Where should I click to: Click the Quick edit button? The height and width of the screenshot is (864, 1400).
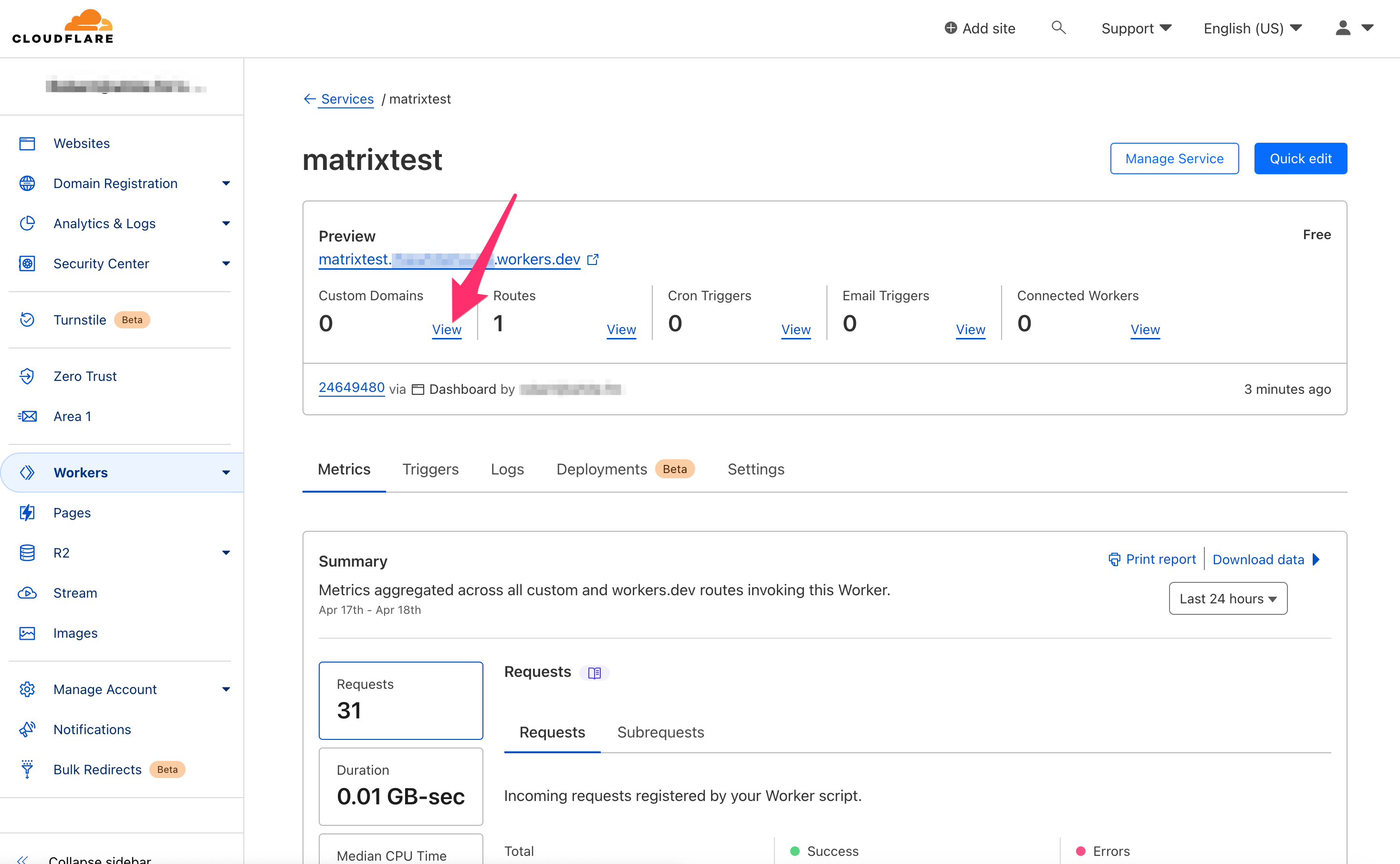[1300, 158]
